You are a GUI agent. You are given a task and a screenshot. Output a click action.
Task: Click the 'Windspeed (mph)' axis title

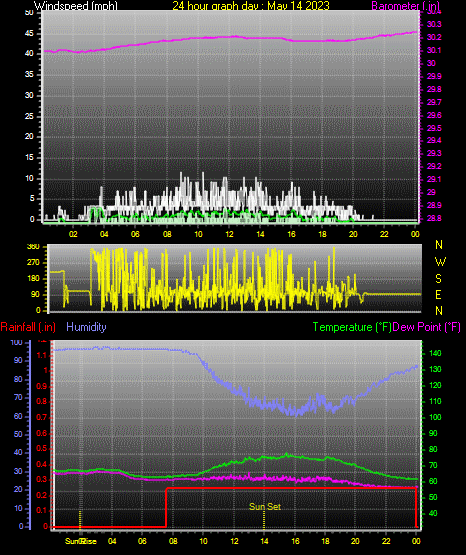pyautogui.click(x=75, y=5)
